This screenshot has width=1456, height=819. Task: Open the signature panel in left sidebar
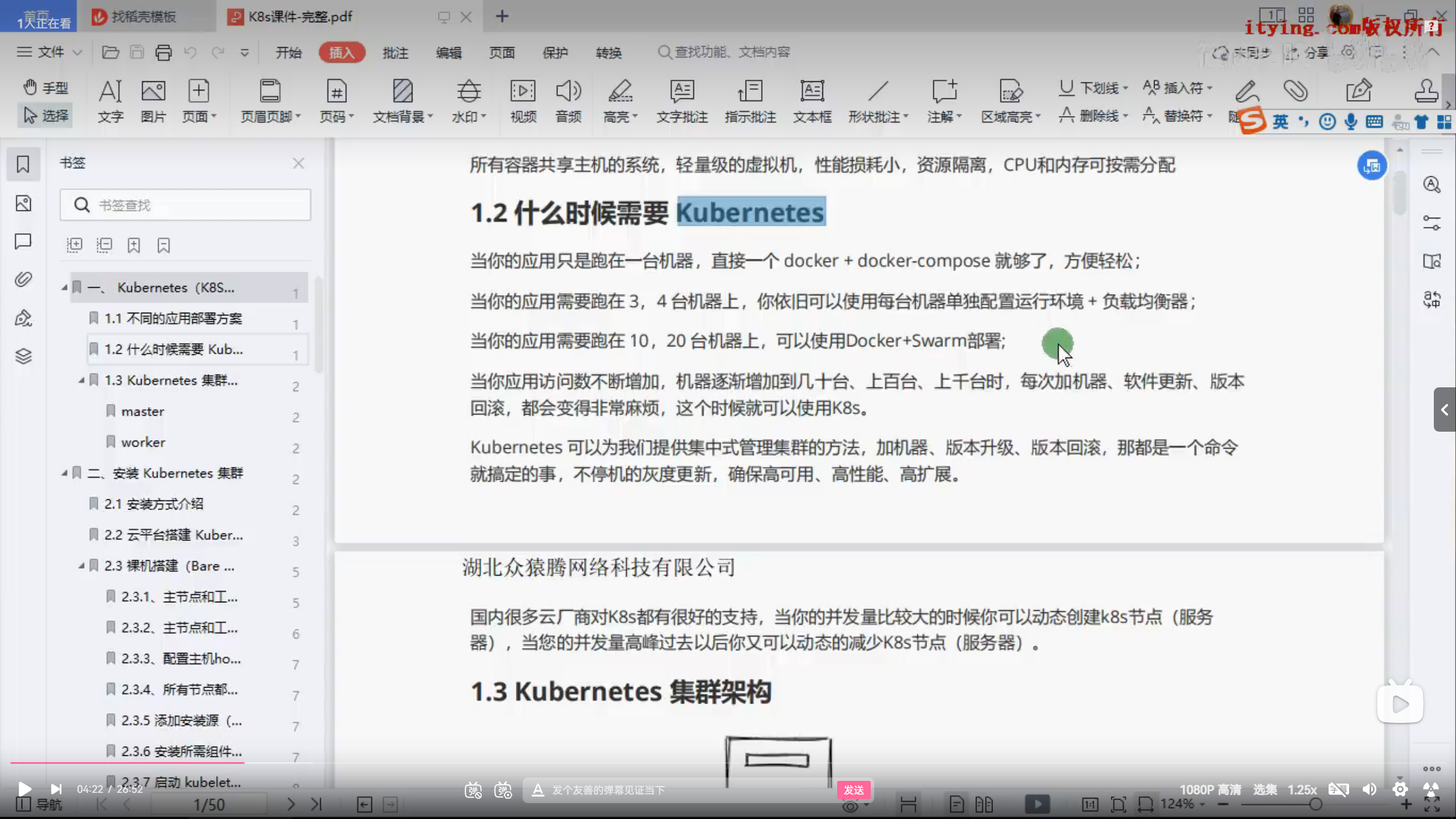point(23,317)
